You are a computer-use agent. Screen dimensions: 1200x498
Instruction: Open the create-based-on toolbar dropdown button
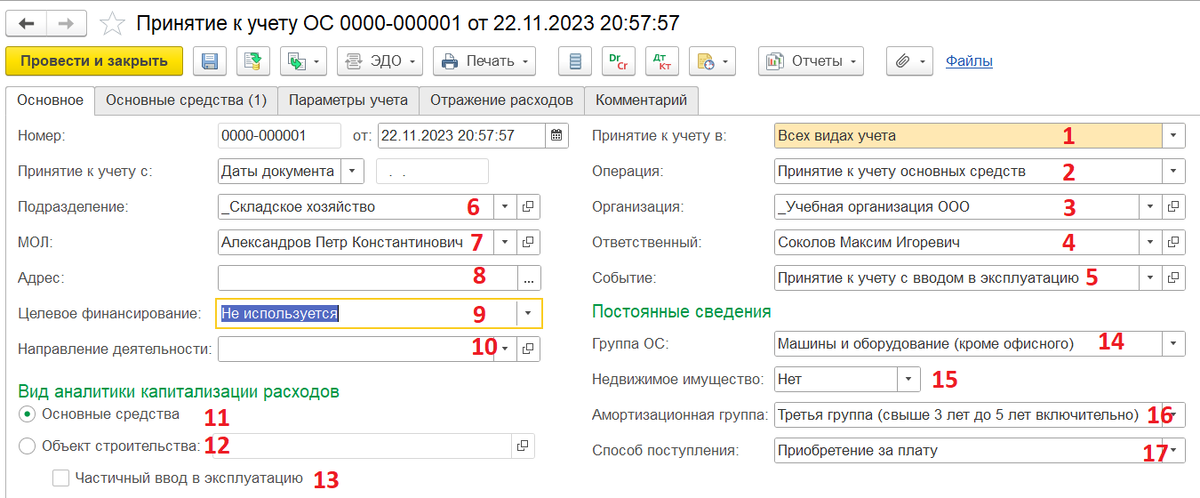tap(304, 61)
